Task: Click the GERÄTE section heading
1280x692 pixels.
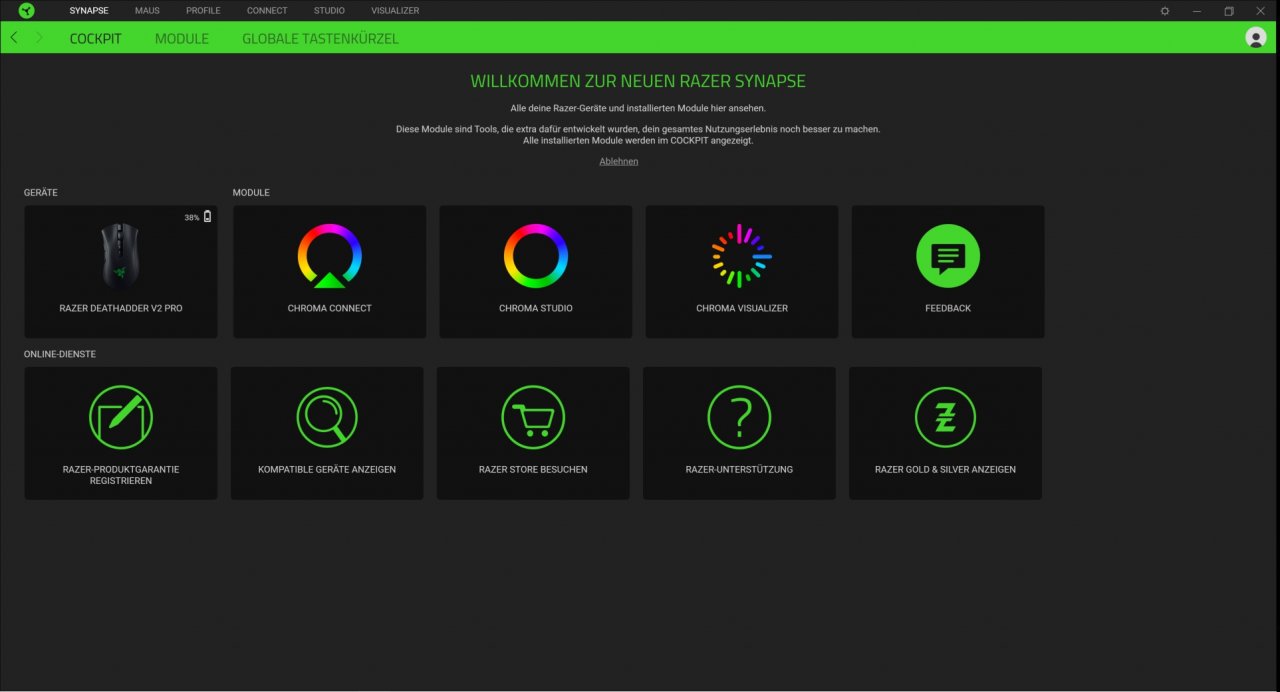Action: point(41,192)
